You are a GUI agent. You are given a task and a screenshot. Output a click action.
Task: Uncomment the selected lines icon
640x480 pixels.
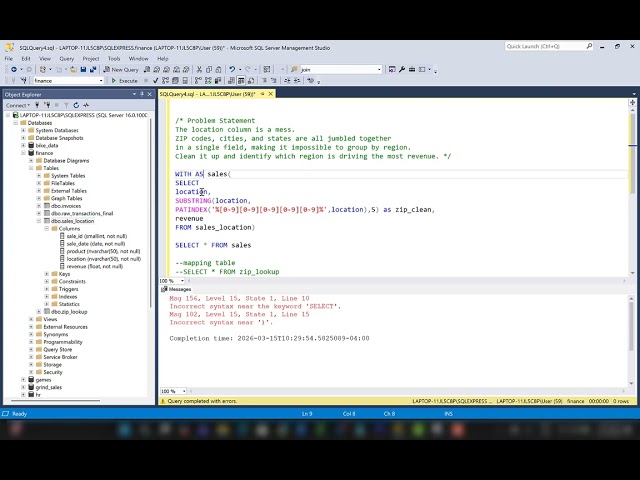tap(273, 80)
